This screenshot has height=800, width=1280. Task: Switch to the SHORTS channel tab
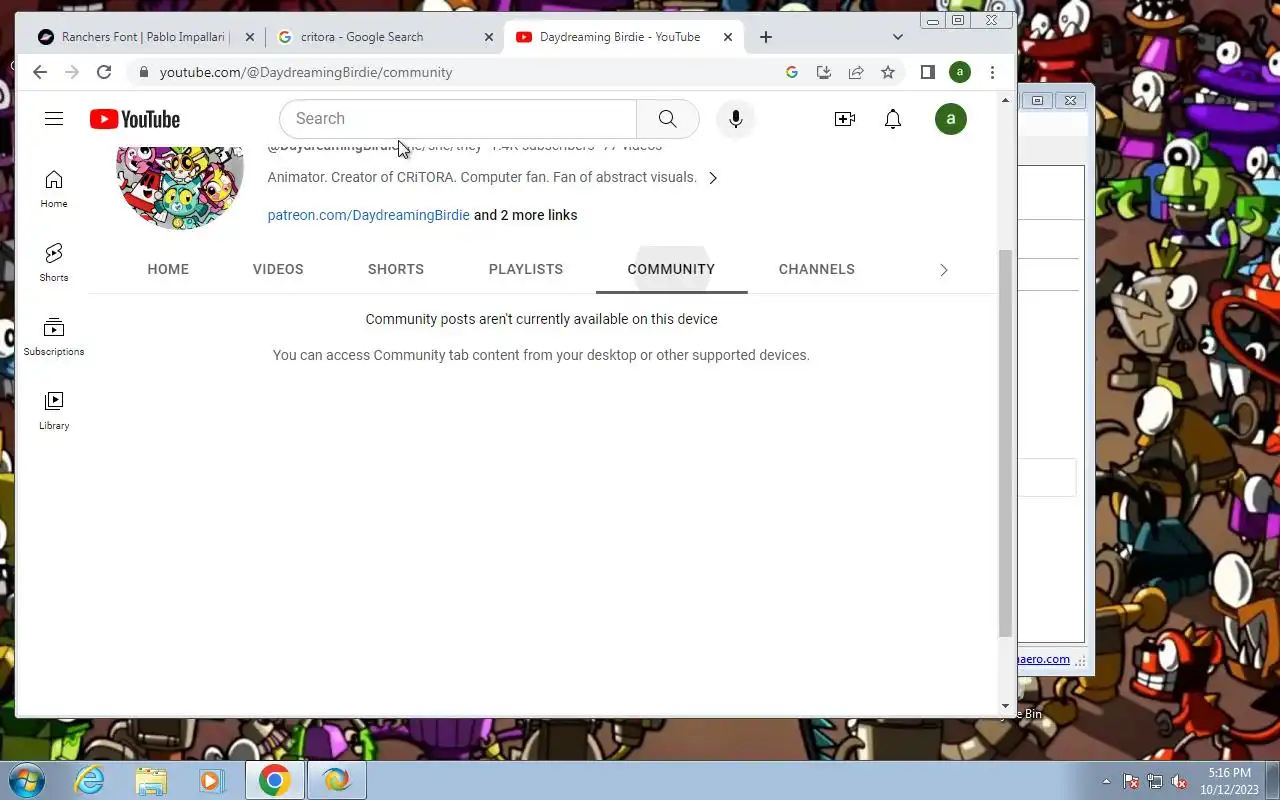pos(396,269)
